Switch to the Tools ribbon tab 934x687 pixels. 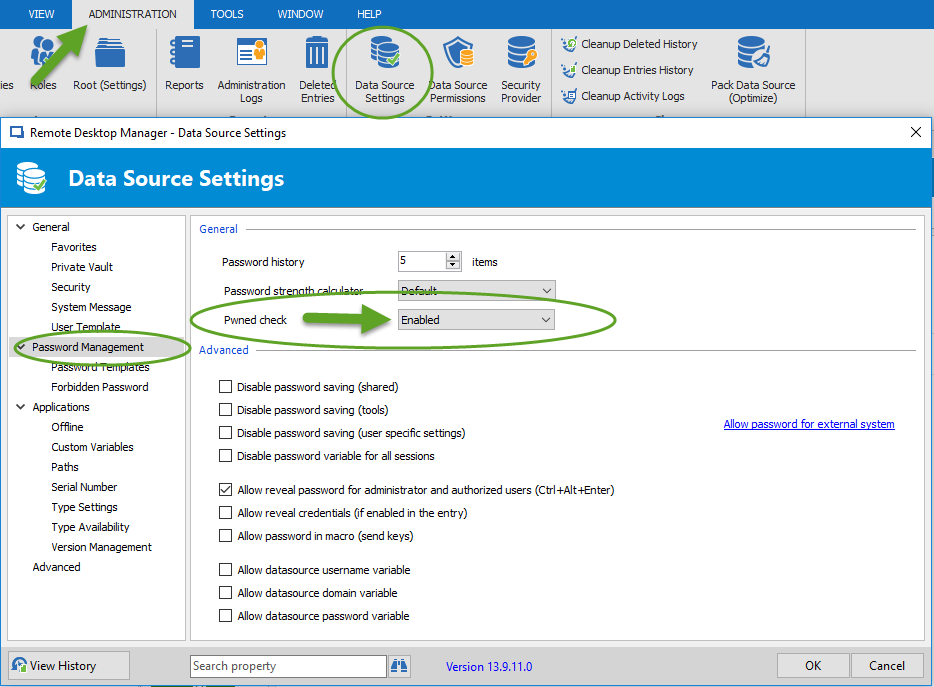pyautogui.click(x=226, y=14)
